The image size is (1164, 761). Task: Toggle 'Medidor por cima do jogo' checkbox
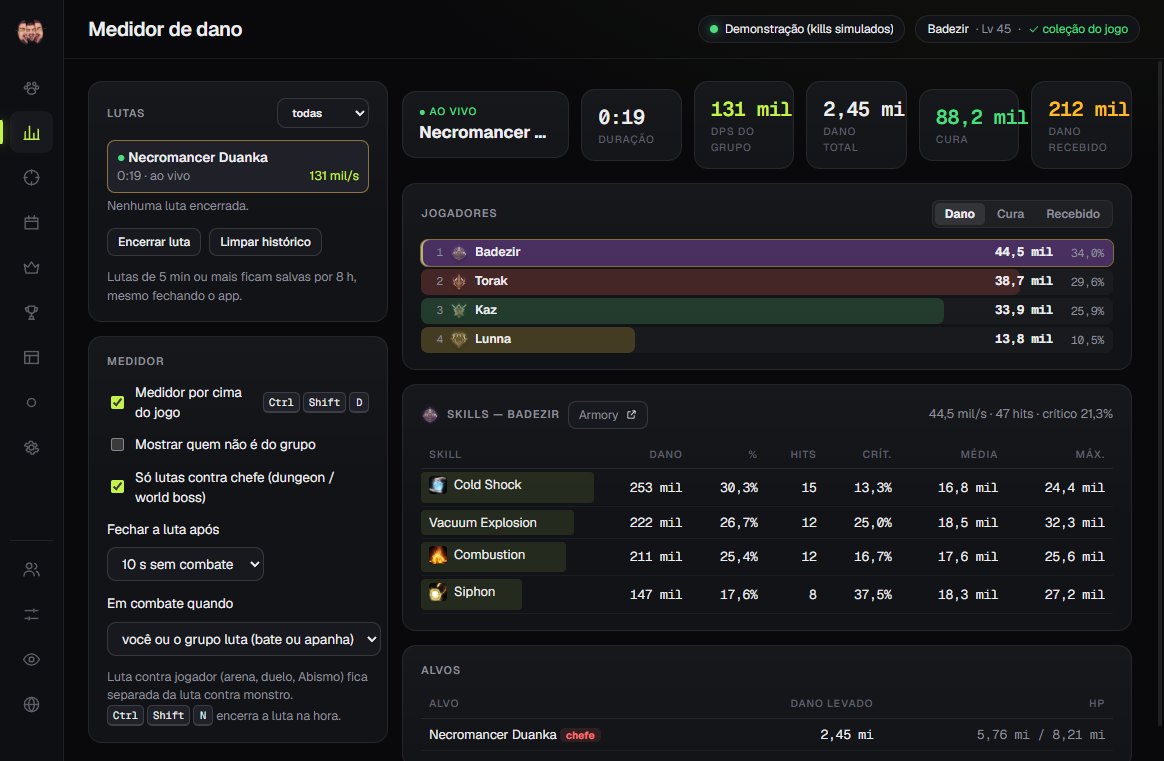click(x=117, y=402)
